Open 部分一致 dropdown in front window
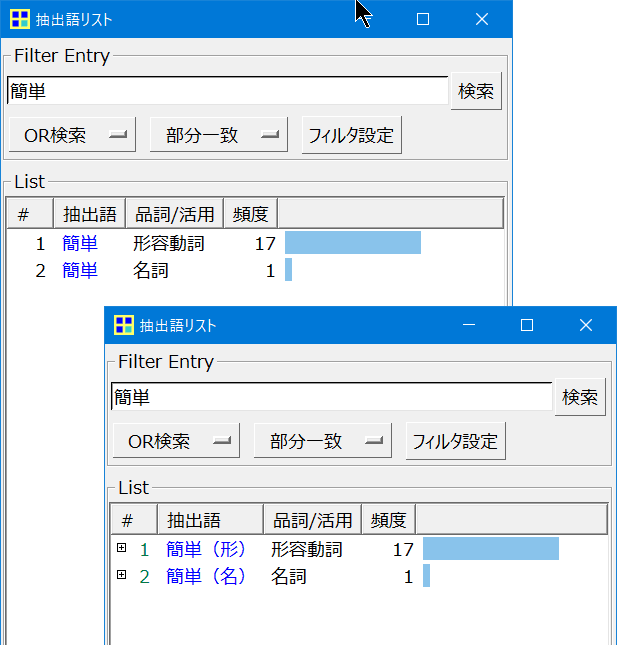 coord(322,441)
